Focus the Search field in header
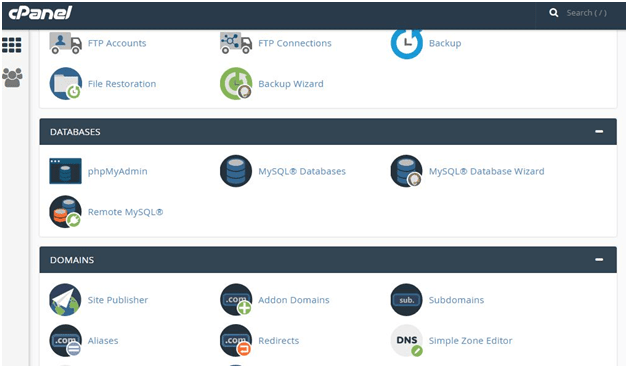 (586, 13)
